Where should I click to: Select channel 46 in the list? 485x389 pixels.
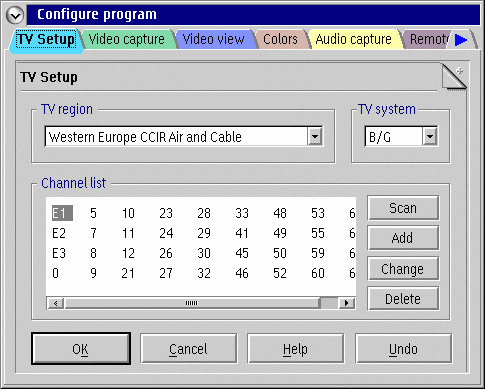[242, 273]
